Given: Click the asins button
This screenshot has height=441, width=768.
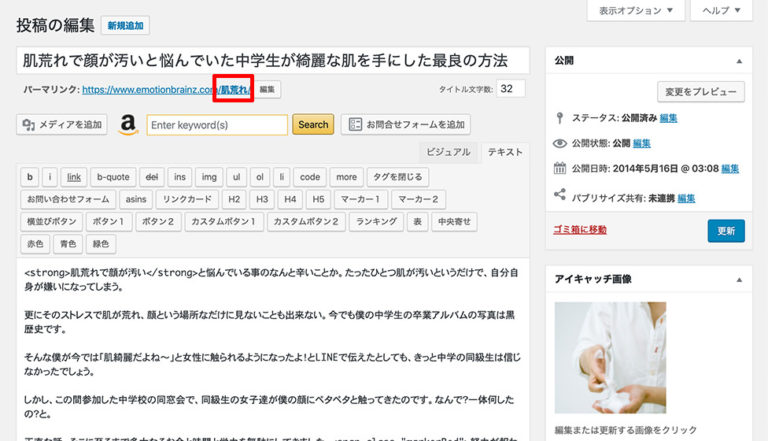Looking at the screenshot, I should pos(136,199).
